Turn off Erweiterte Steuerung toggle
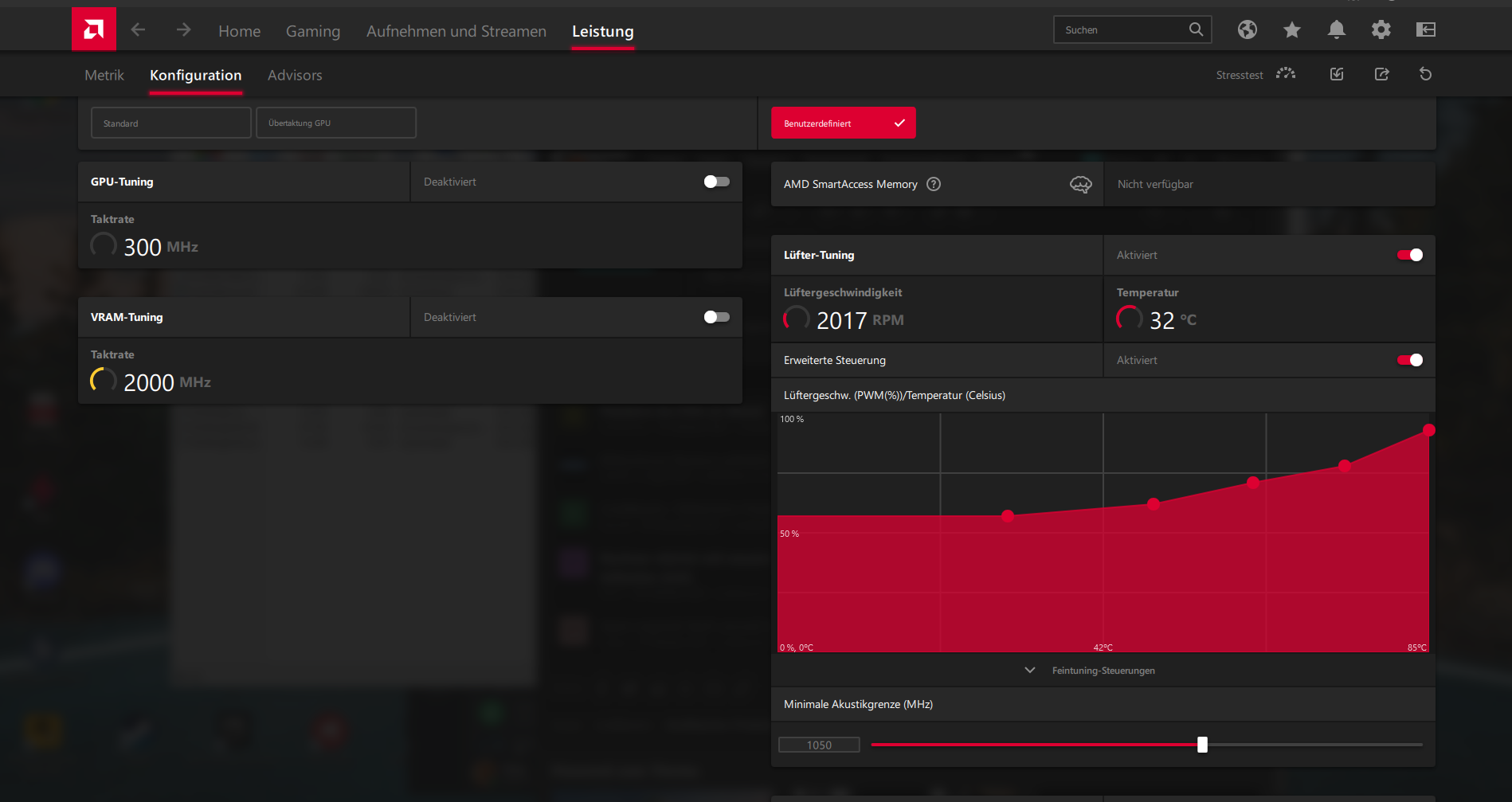This screenshot has height=802, width=1512. click(x=1410, y=360)
